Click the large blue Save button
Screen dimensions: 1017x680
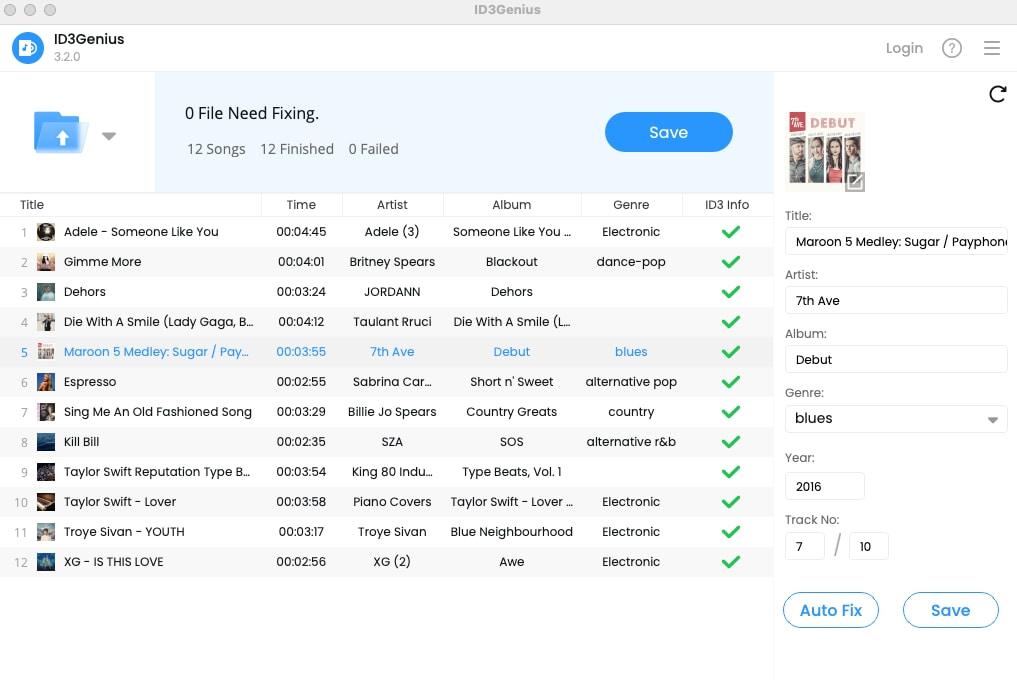[669, 132]
